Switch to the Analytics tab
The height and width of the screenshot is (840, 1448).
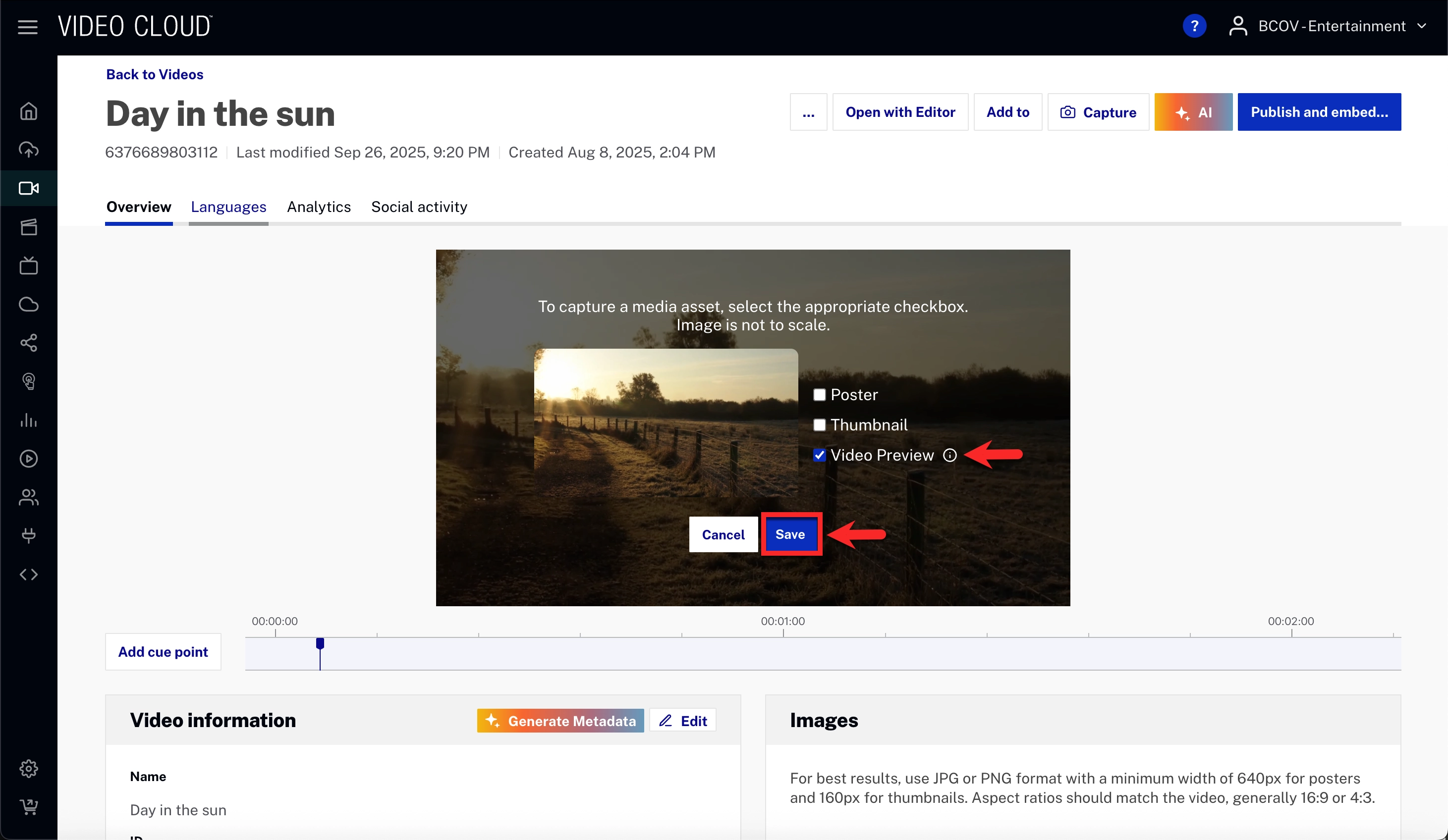[318, 207]
